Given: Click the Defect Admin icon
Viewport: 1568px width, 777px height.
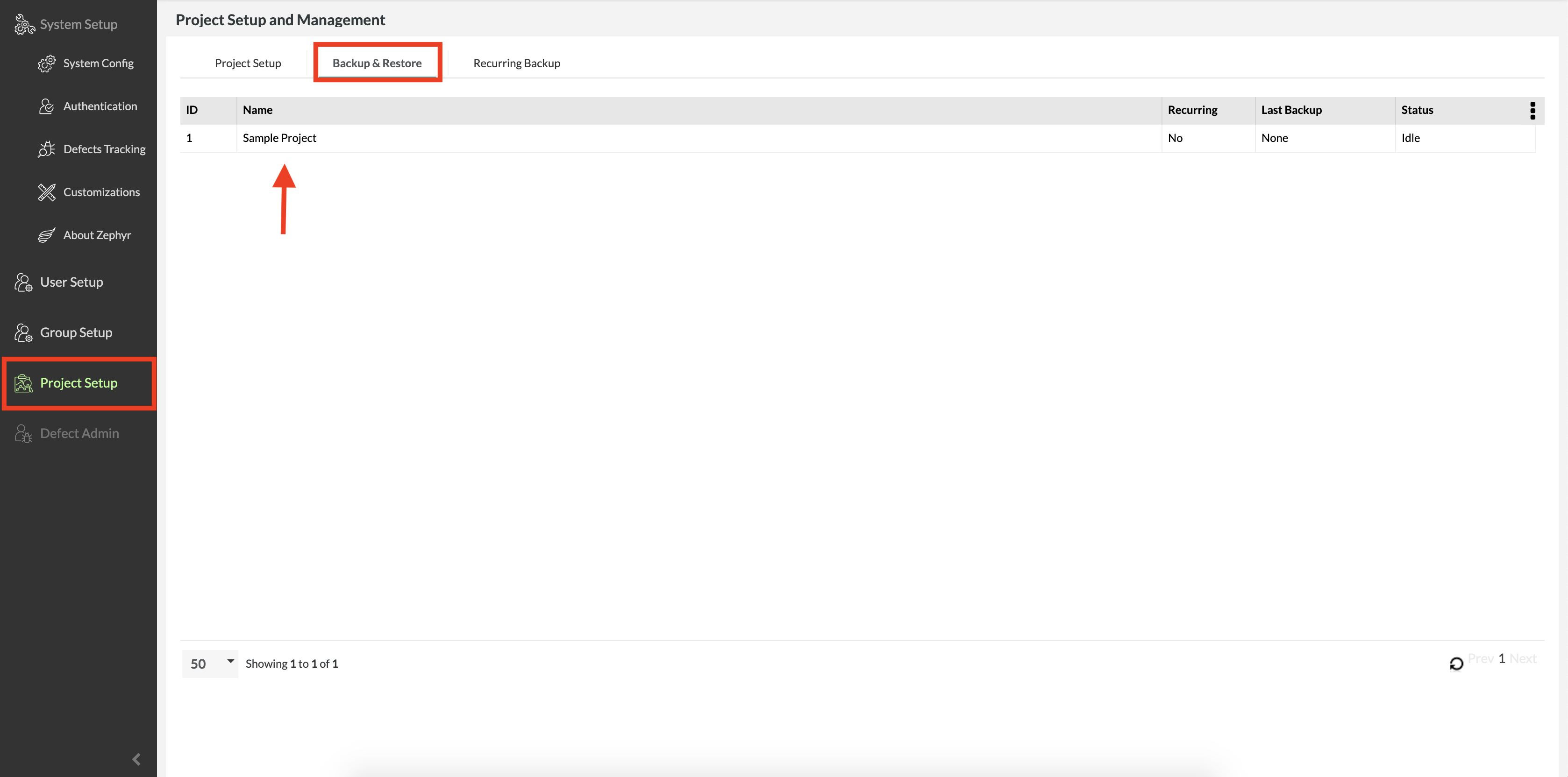Looking at the screenshot, I should tap(23, 433).
